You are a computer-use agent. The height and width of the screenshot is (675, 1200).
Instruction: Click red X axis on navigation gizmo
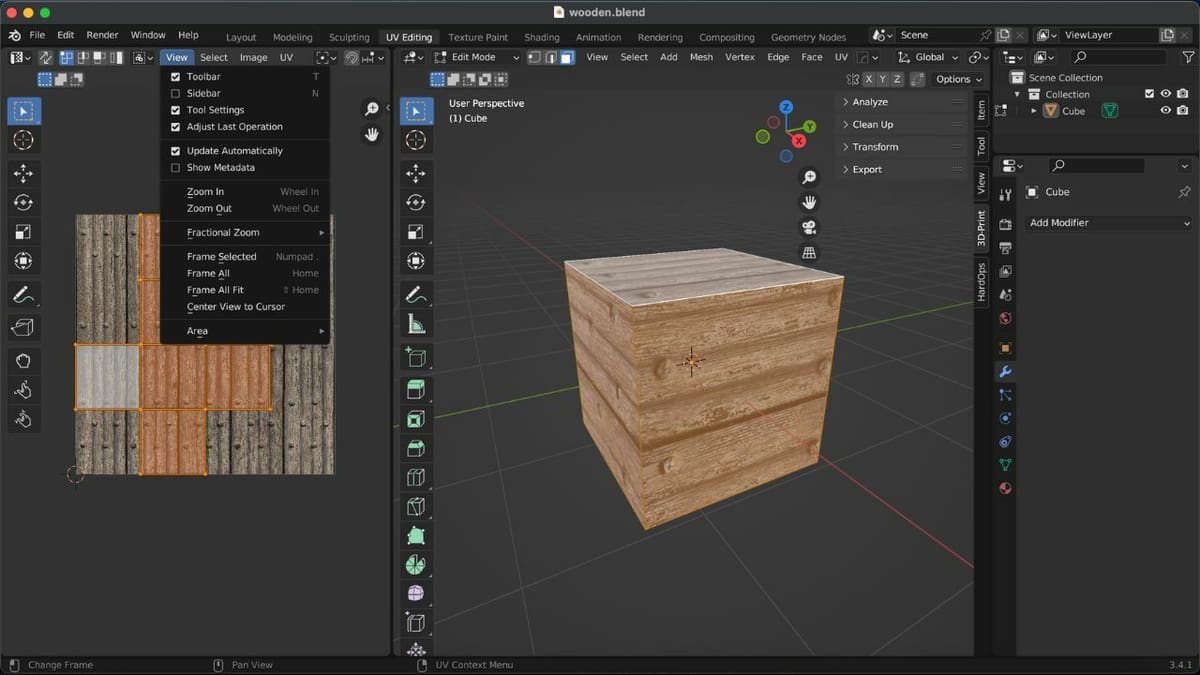point(799,141)
